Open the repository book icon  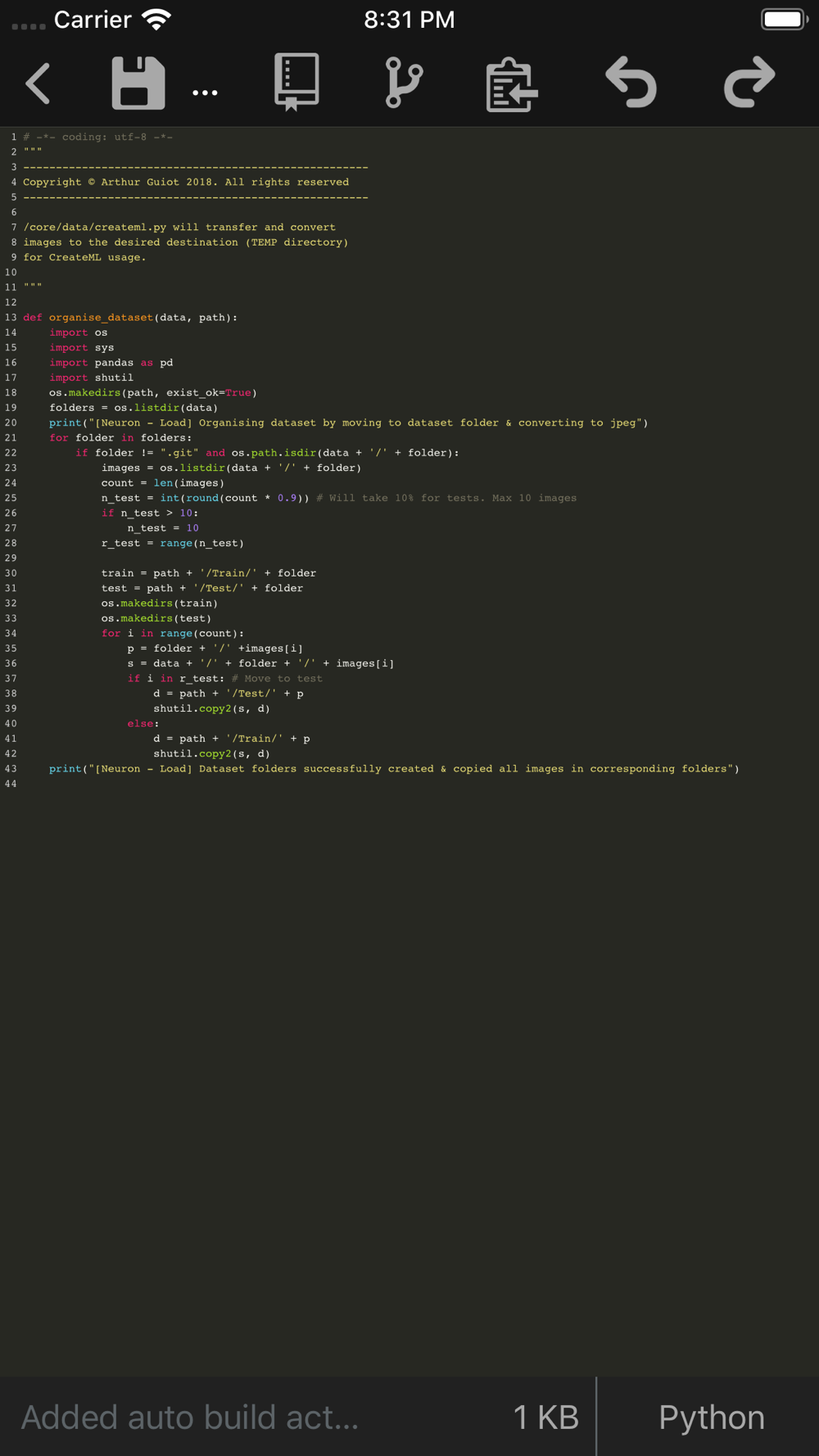pyautogui.click(x=296, y=82)
